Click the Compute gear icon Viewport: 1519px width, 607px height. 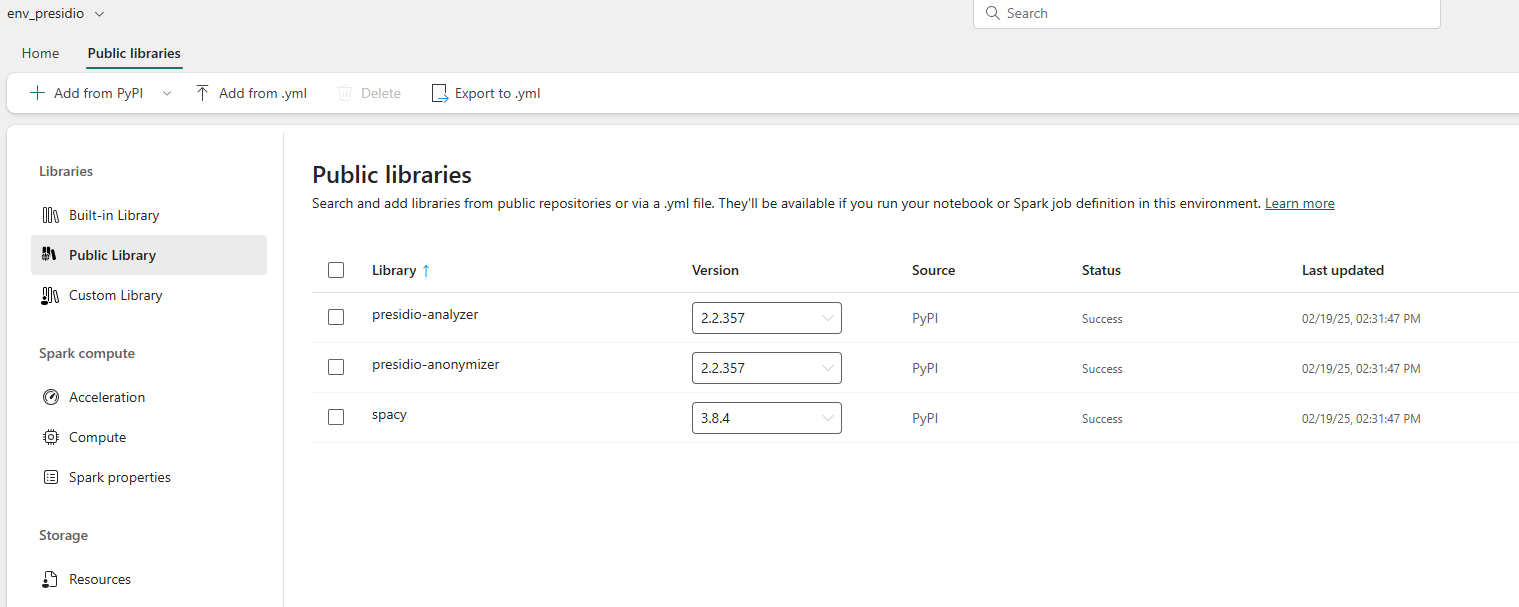51,437
